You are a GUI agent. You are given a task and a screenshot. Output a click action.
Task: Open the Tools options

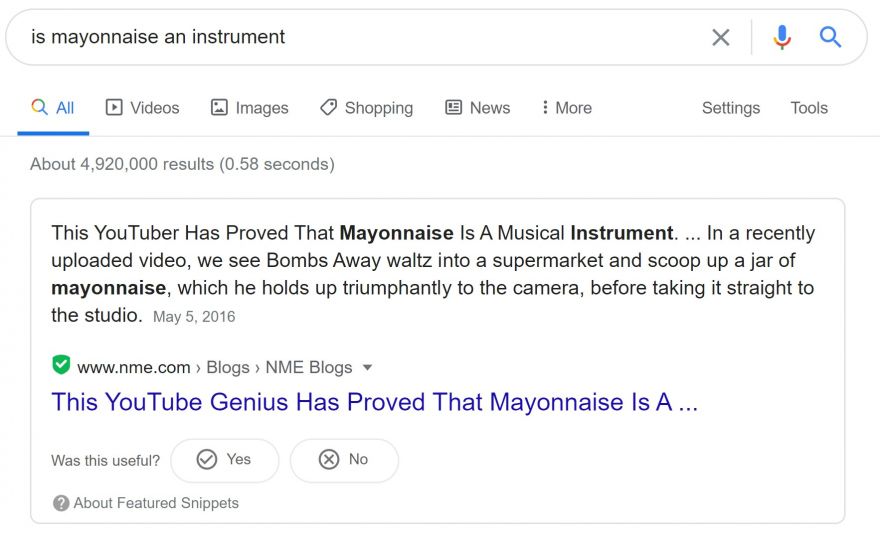[x=809, y=108]
